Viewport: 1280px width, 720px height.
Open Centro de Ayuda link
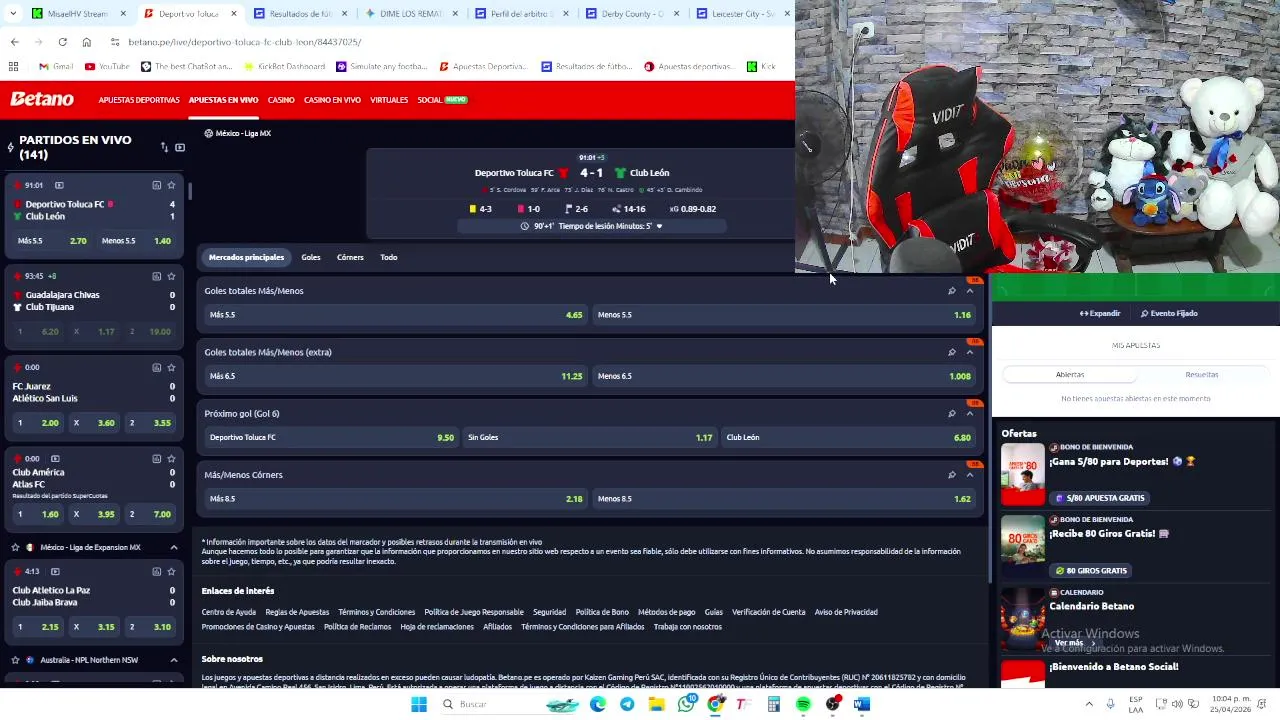229,612
